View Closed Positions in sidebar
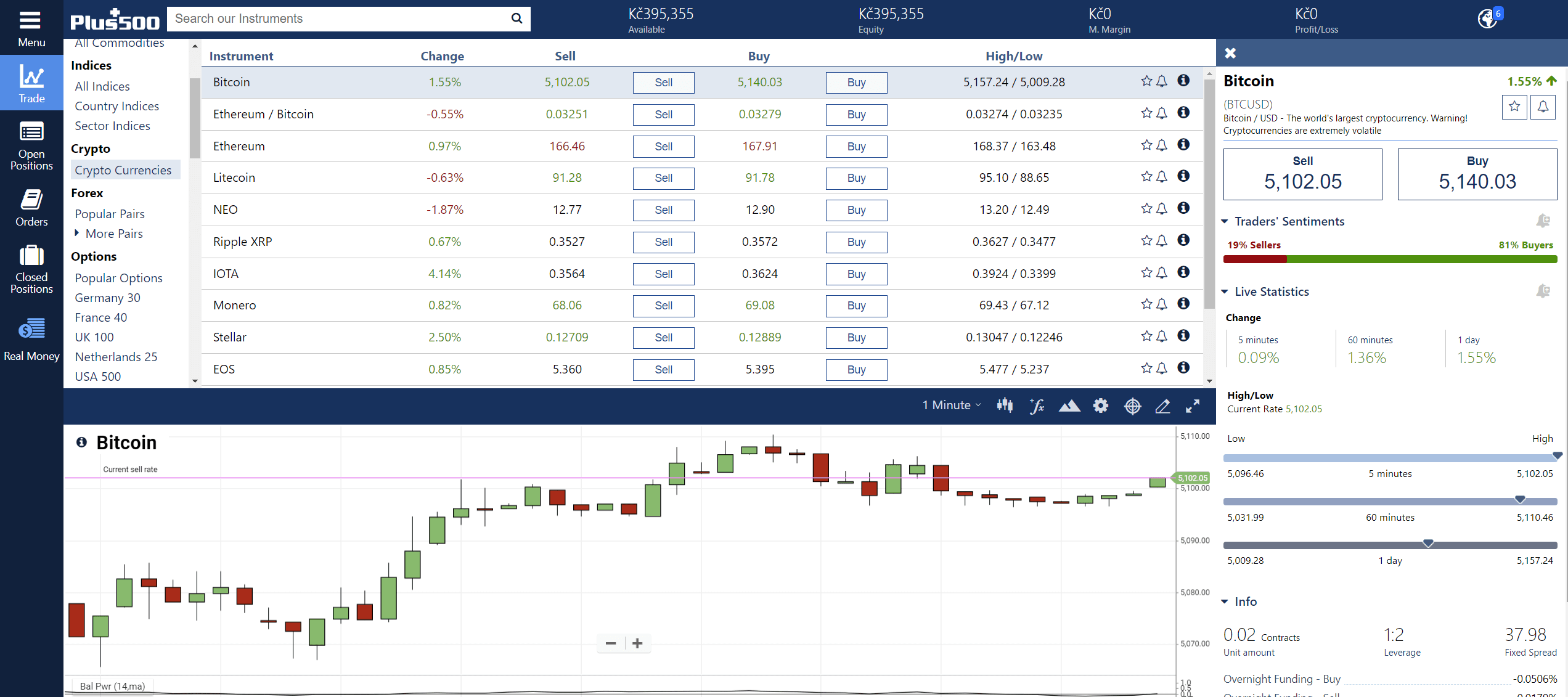This screenshot has width=1568, height=697. point(31,269)
